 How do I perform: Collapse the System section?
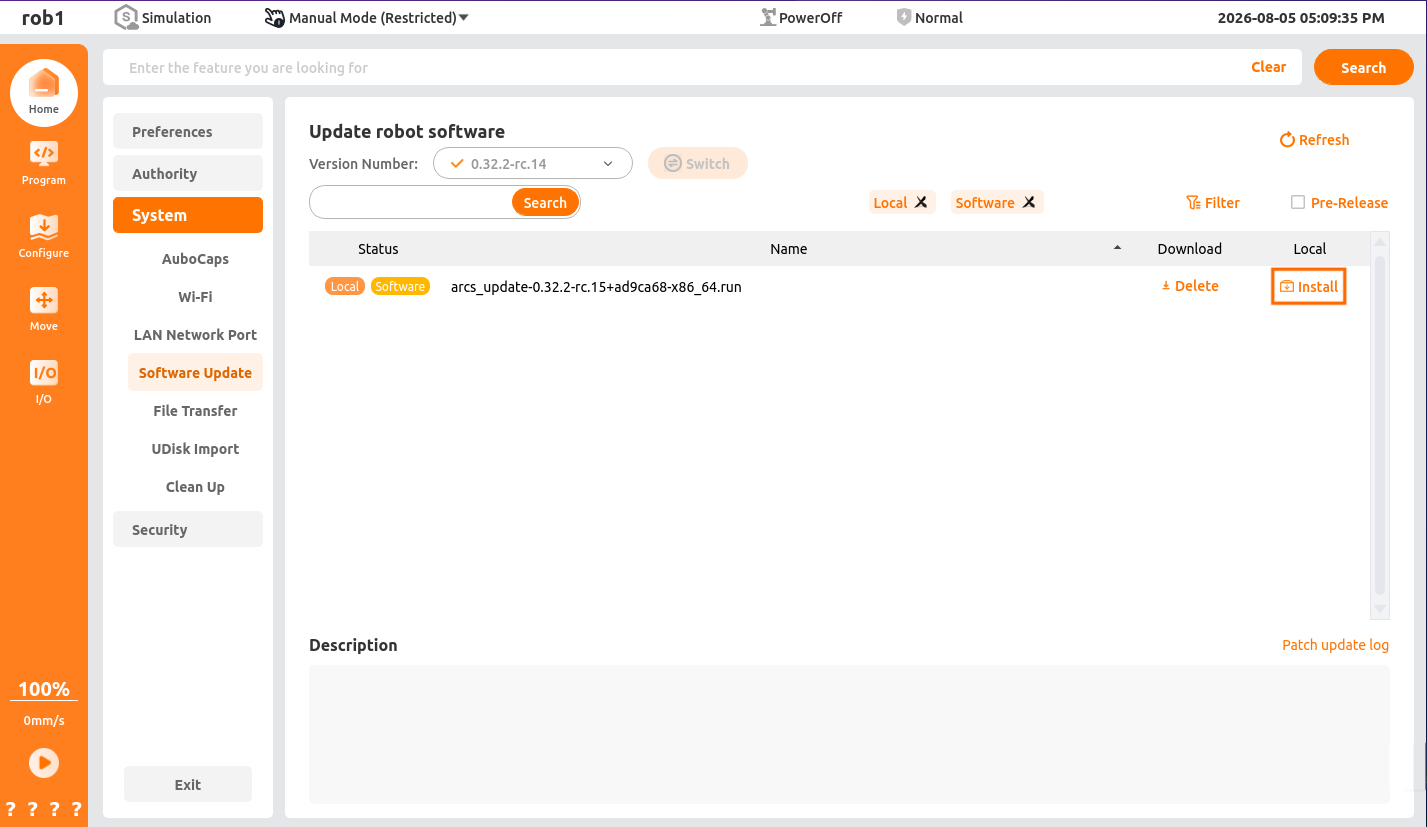click(x=188, y=215)
